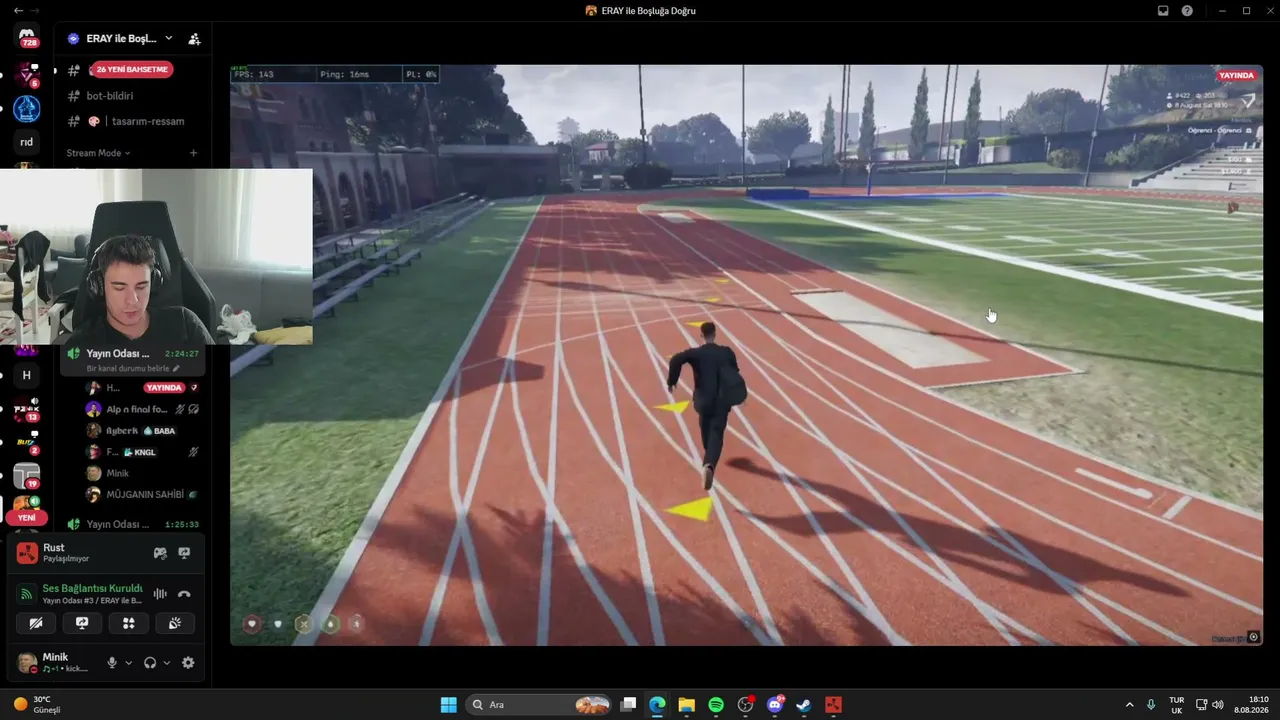The image size is (1280, 720).
Task: Collapse the Stream Mode category
Action: [98, 153]
